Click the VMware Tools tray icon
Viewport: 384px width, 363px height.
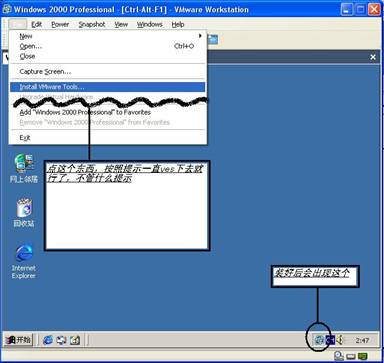coord(319,340)
